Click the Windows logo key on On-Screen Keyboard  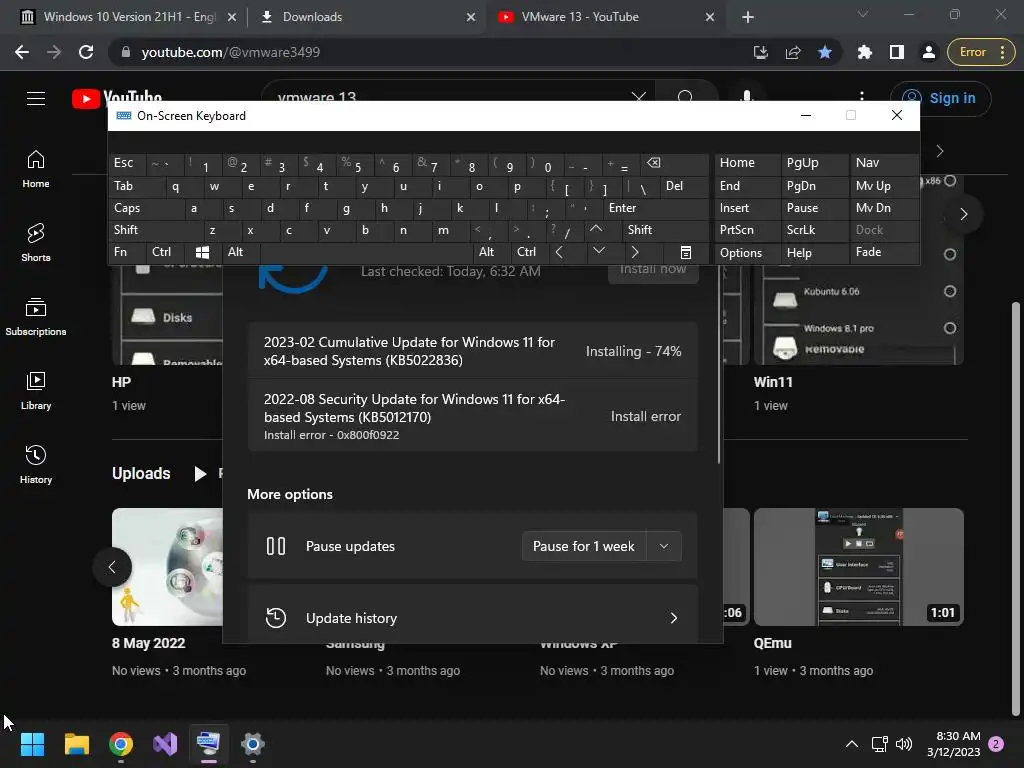pyautogui.click(x=202, y=253)
